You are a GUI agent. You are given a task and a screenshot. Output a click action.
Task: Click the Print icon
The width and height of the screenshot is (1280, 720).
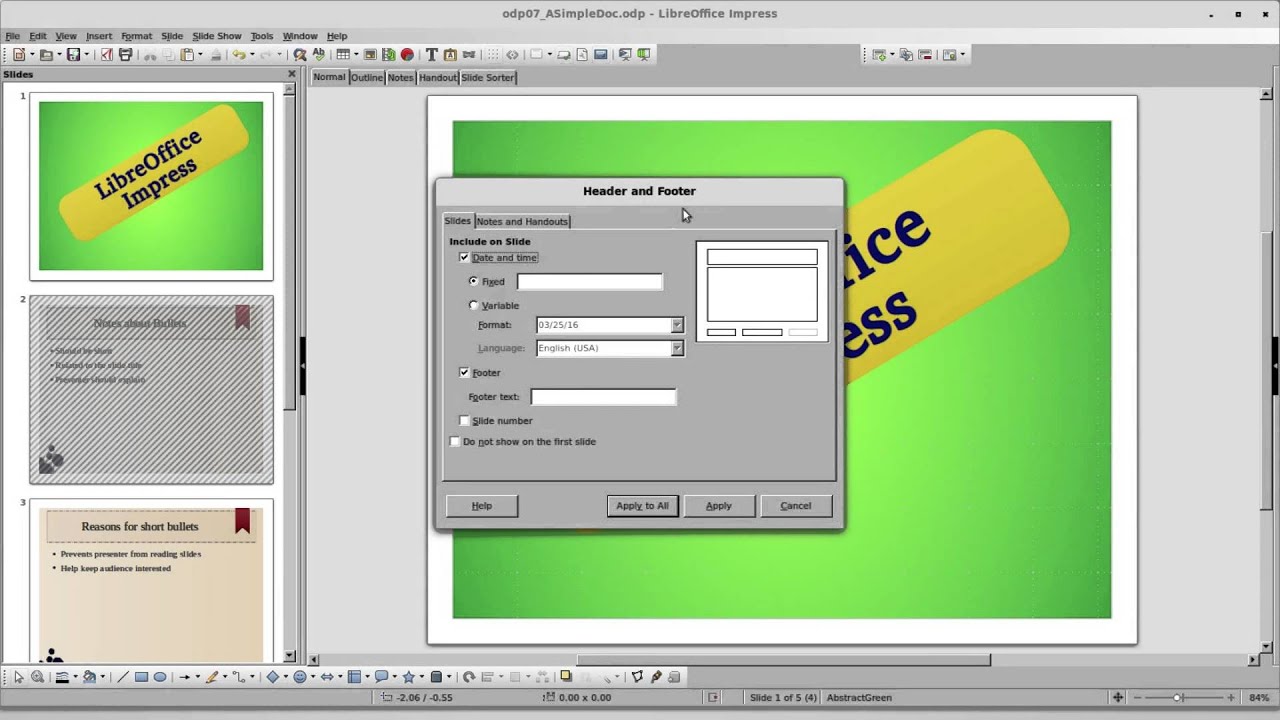(x=126, y=55)
